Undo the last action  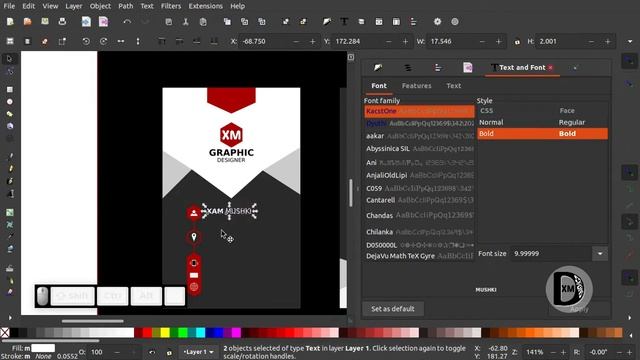pyautogui.click(x=127, y=22)
